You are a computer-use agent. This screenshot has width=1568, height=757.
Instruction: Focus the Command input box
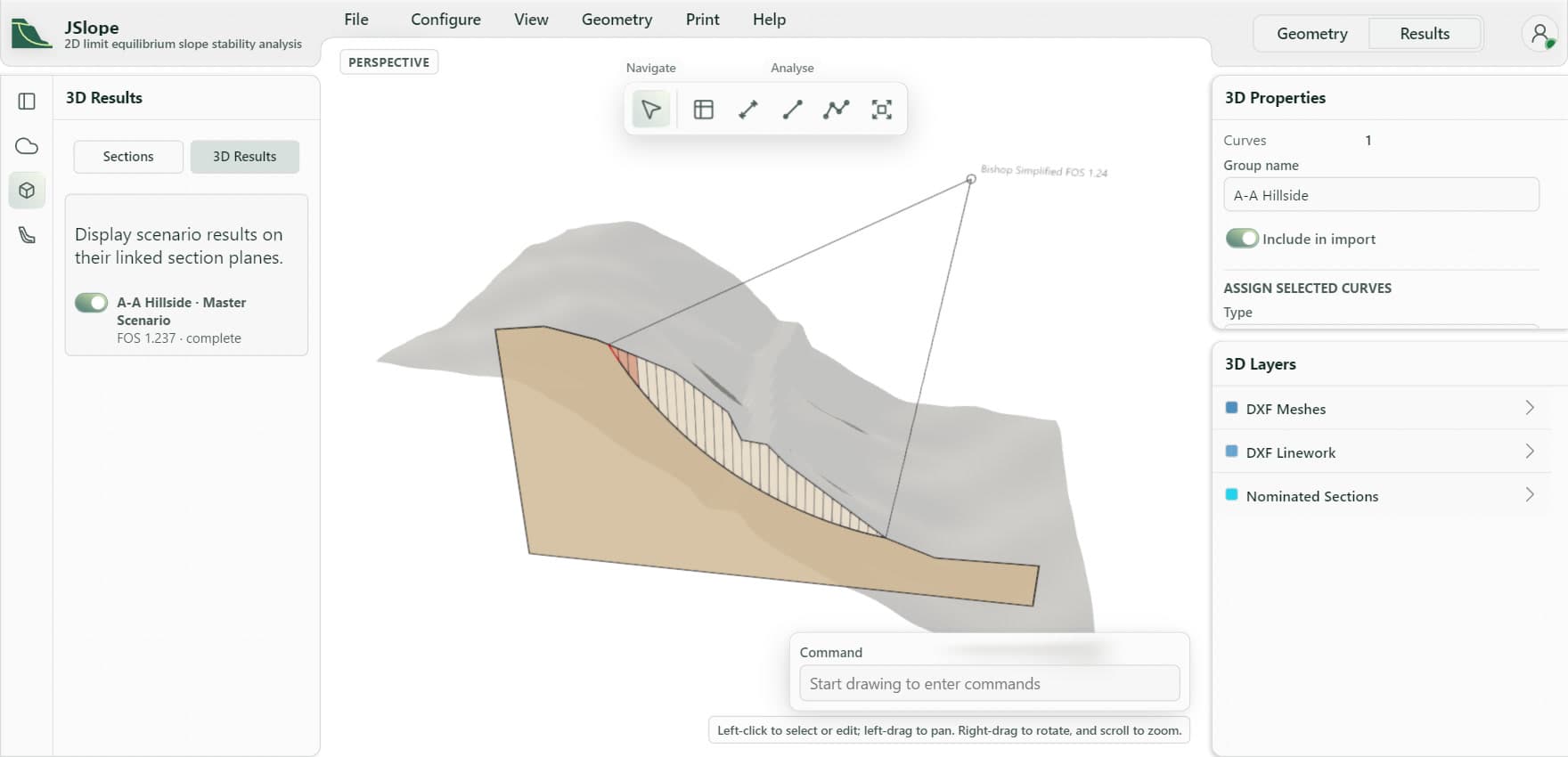click(989, 684)
